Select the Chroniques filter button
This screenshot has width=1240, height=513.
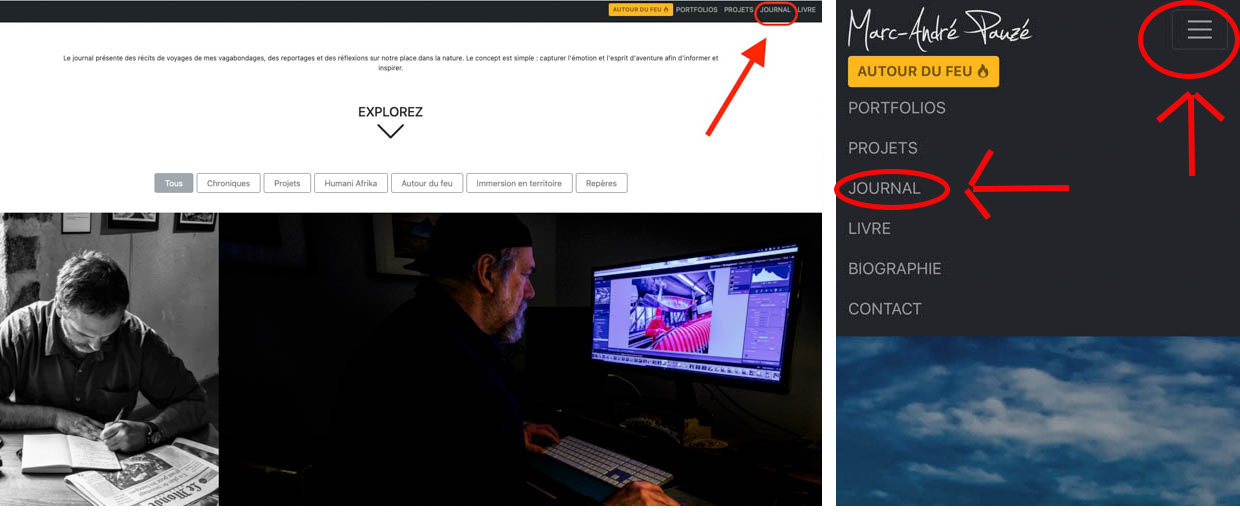pos(228,183)
